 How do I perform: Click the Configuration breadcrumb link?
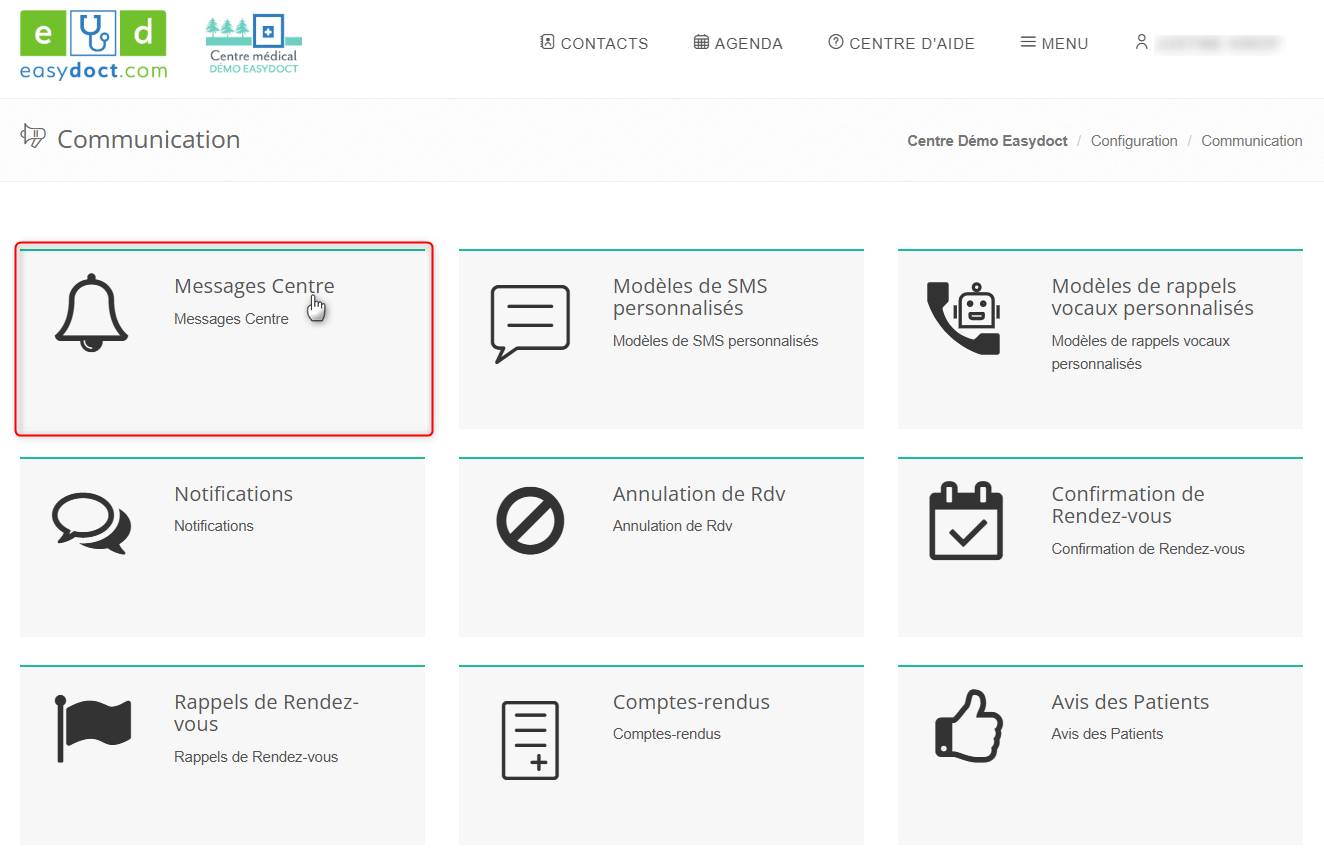click(1134, 141)
